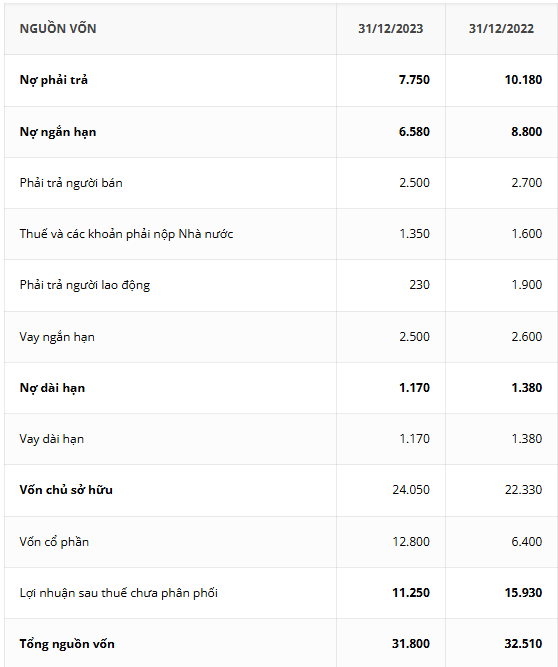Click the NGUỒN VỐN column header

tap(58, 29)
